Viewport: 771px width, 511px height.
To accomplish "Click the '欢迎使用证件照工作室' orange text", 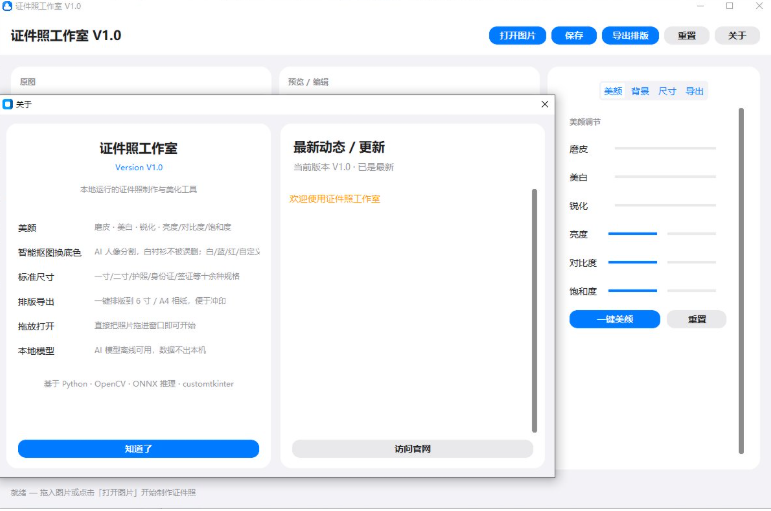I will pyautogui.click(x=334, y=199).
